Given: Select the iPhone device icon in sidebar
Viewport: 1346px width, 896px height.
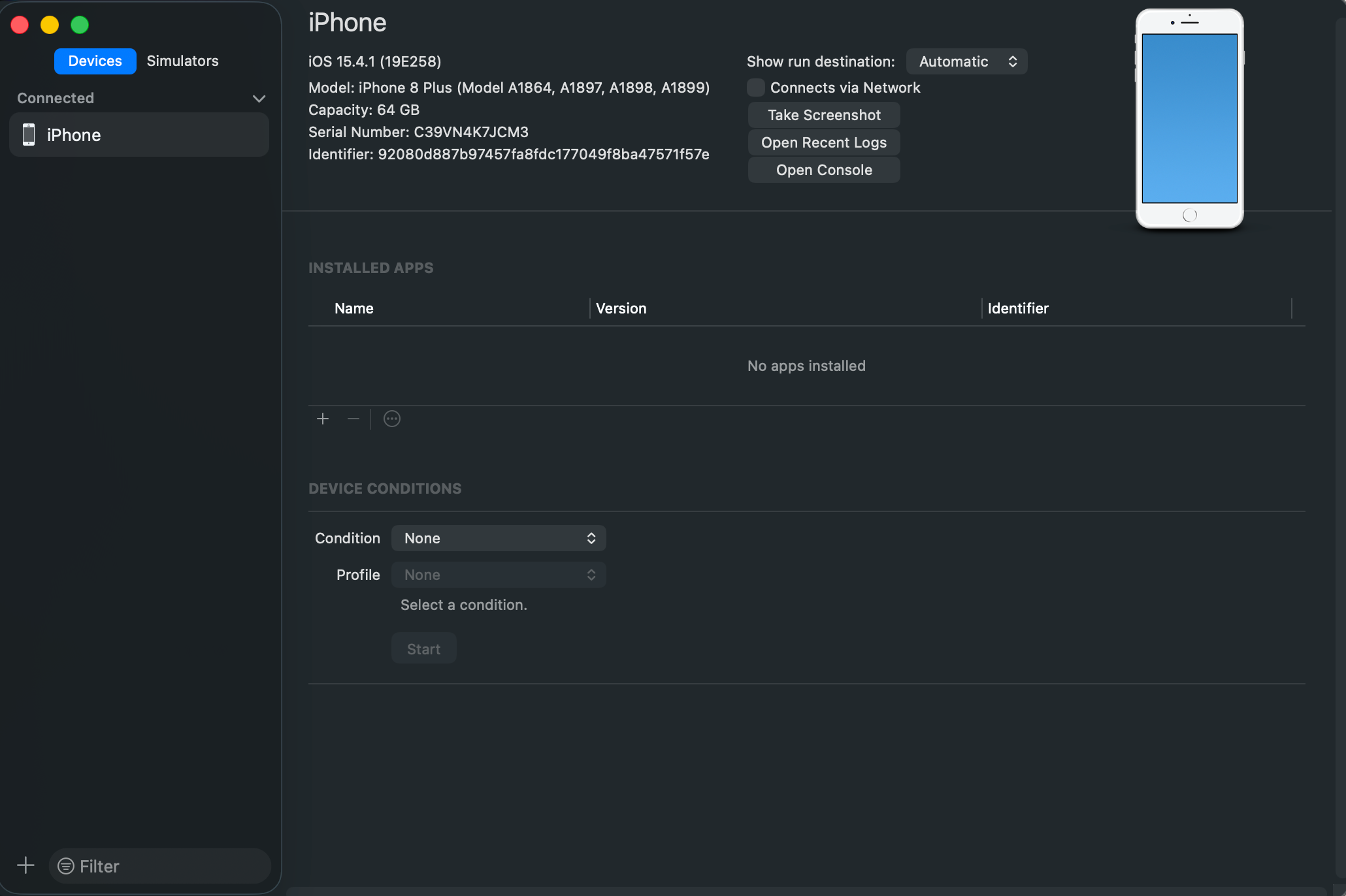Looking at the screenshot, I should tap(29, 135).
